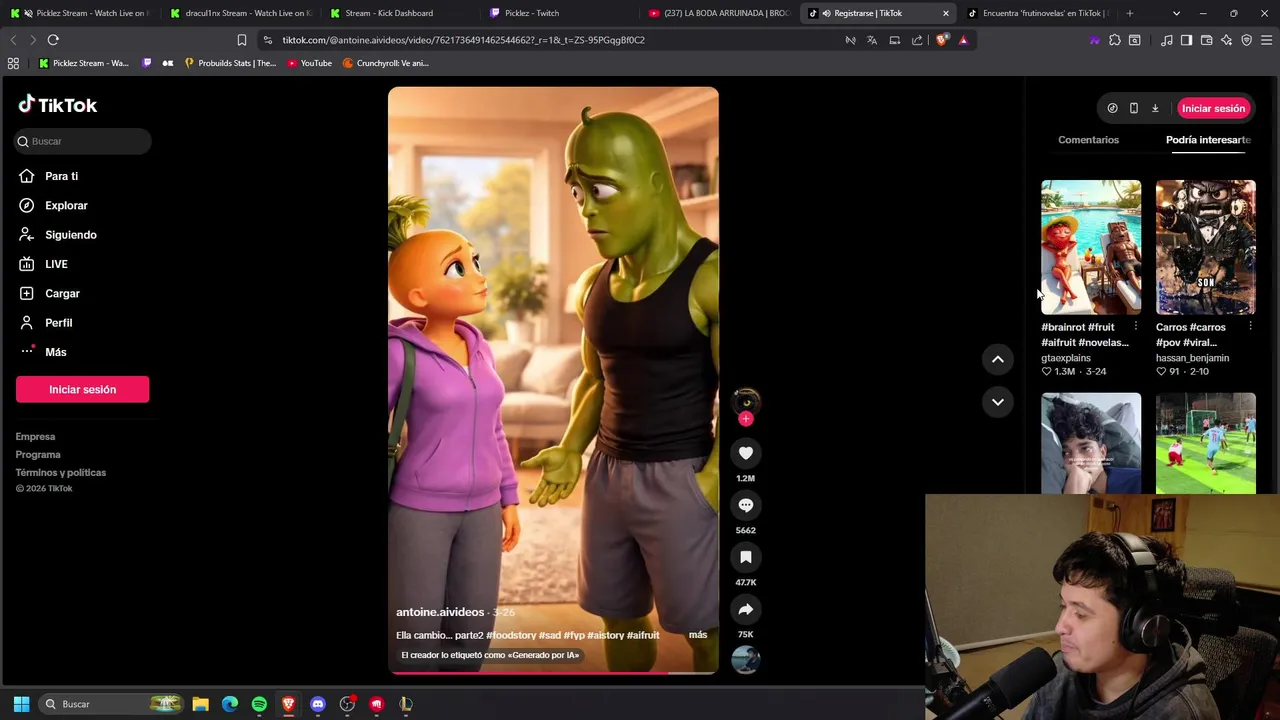
Task: Click the #foodstory hashtag
Action: pyautogui.click(x=510, y=635)
